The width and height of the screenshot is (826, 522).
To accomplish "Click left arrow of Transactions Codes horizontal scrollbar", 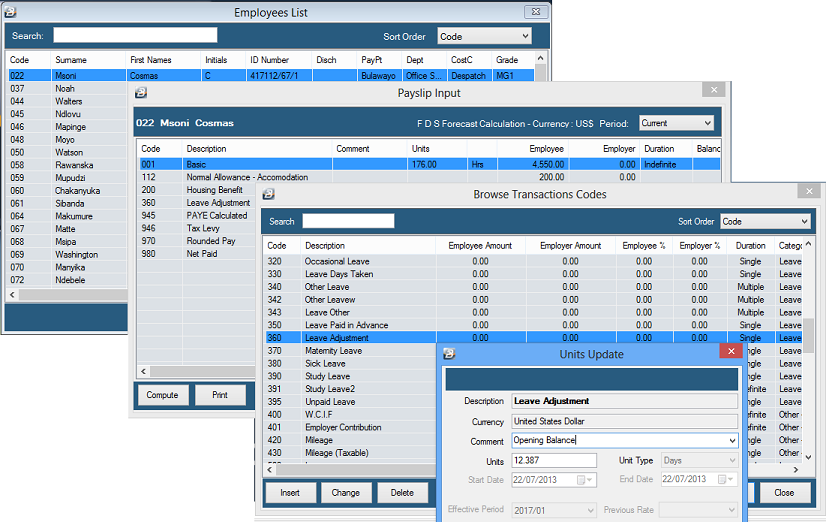I will click(x=270, y=469).
